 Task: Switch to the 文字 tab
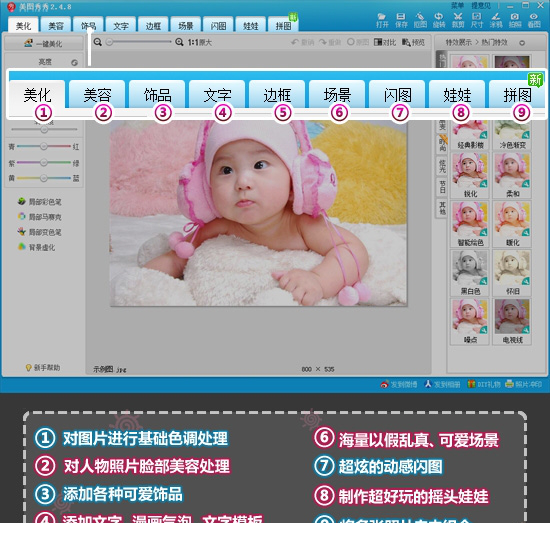pos(121,26)
